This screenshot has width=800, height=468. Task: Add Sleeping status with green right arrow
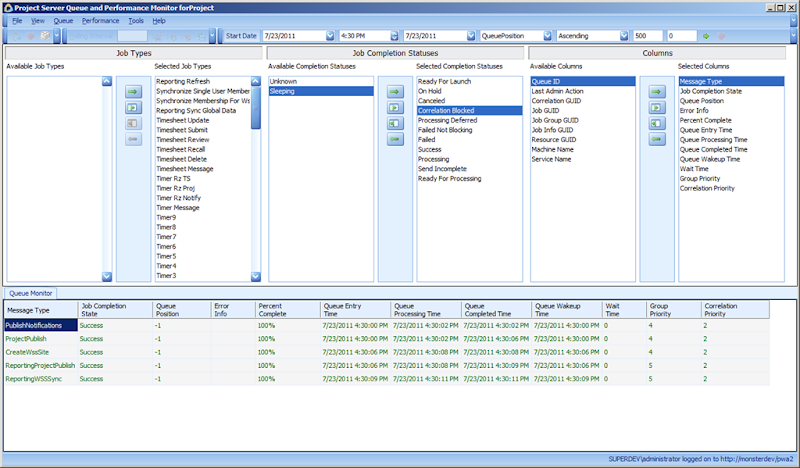click(394, 91)
